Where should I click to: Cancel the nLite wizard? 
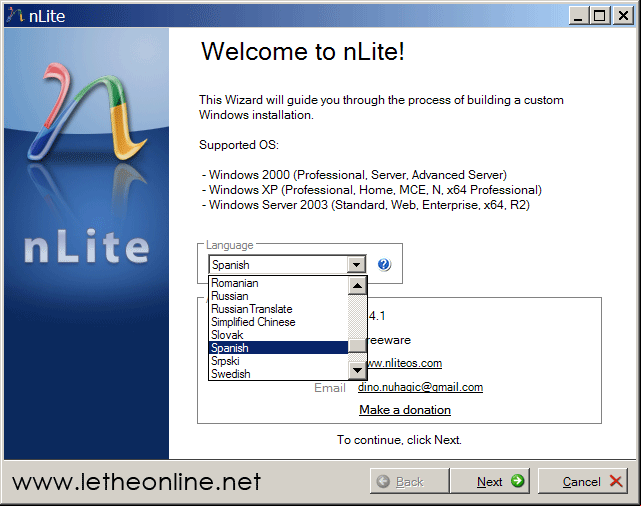pyautogui.click(x=583, y=481)
